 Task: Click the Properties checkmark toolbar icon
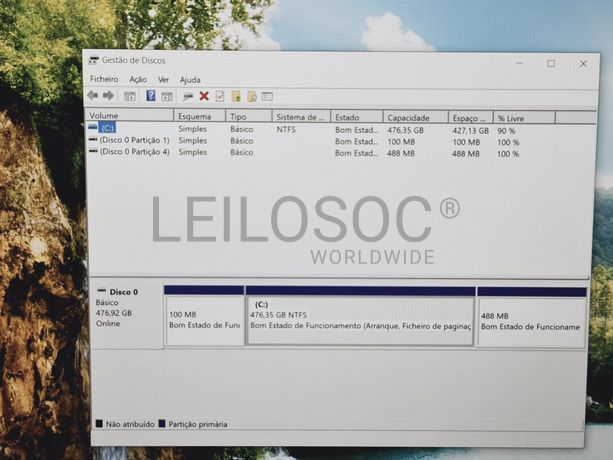(220, 96)
